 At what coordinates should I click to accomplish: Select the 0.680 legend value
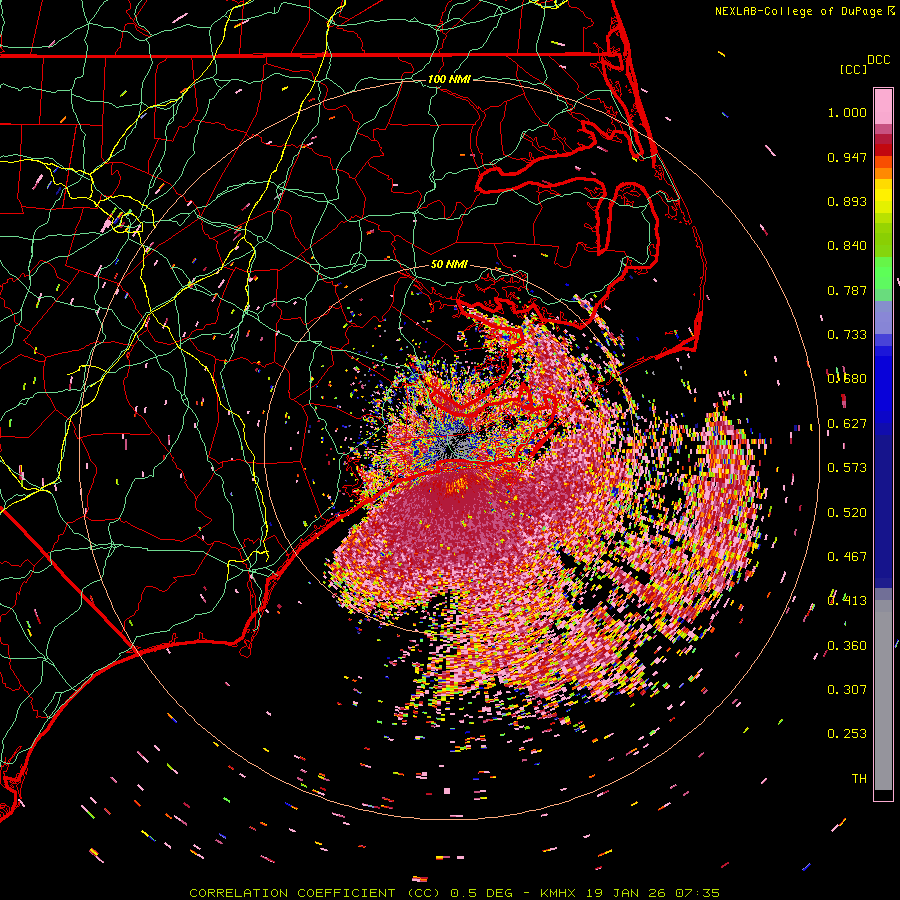click(x=847, y=379)
